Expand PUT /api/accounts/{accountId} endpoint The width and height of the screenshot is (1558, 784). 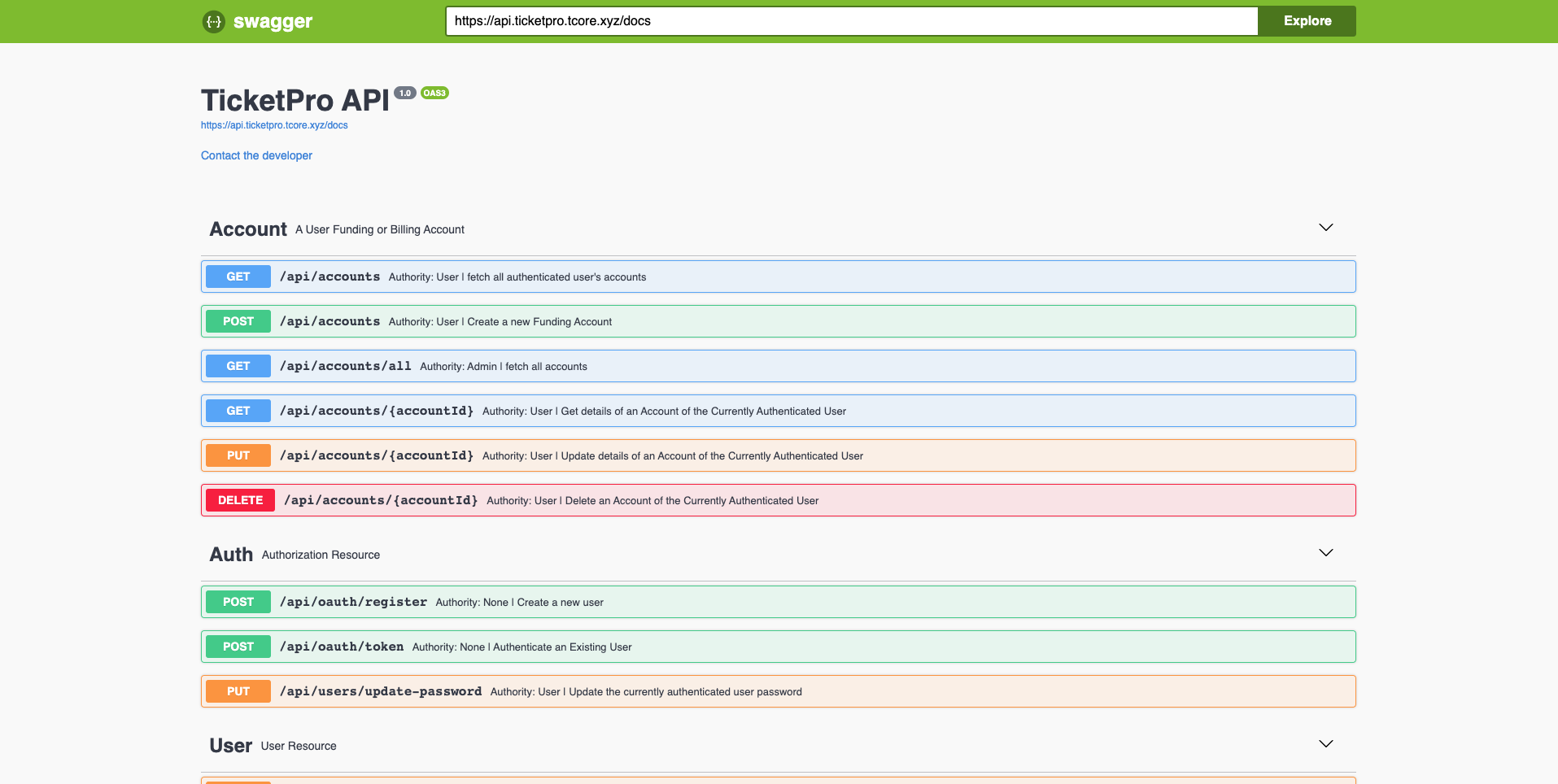point(779,455)
